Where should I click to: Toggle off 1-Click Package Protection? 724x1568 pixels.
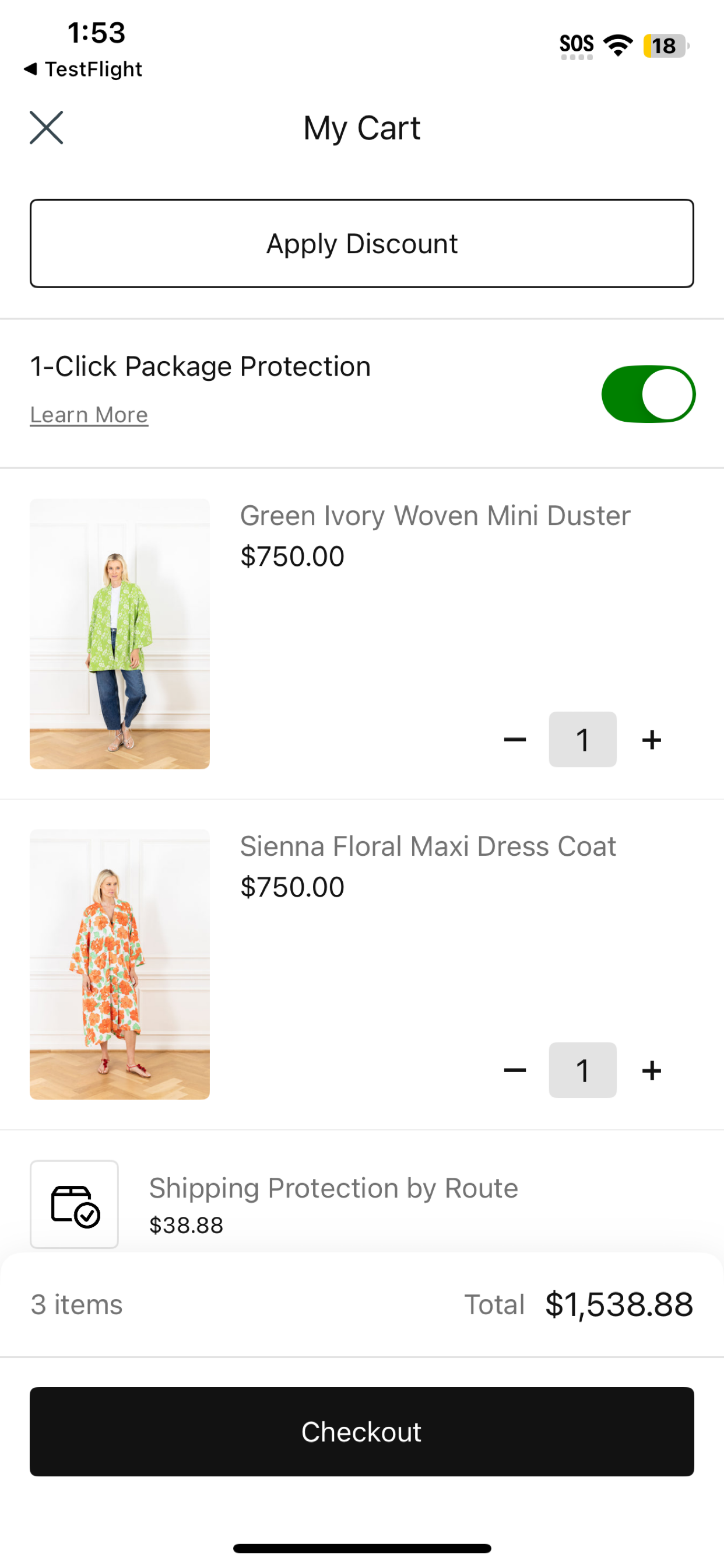pos(649,394)
